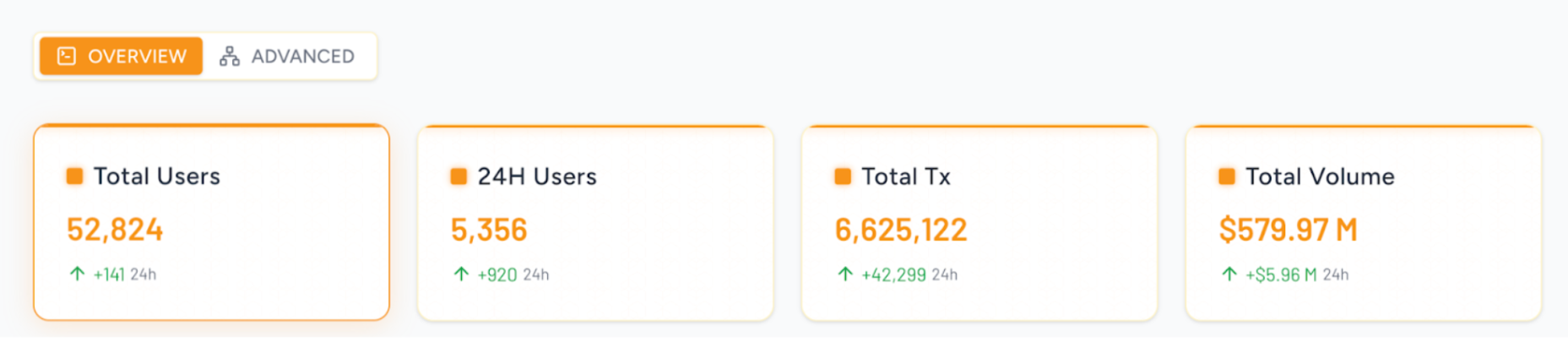The width and height of the screenshot is (1568, 342).
Task: Click the +920 24h change text
Action: (x=513, y=274)
